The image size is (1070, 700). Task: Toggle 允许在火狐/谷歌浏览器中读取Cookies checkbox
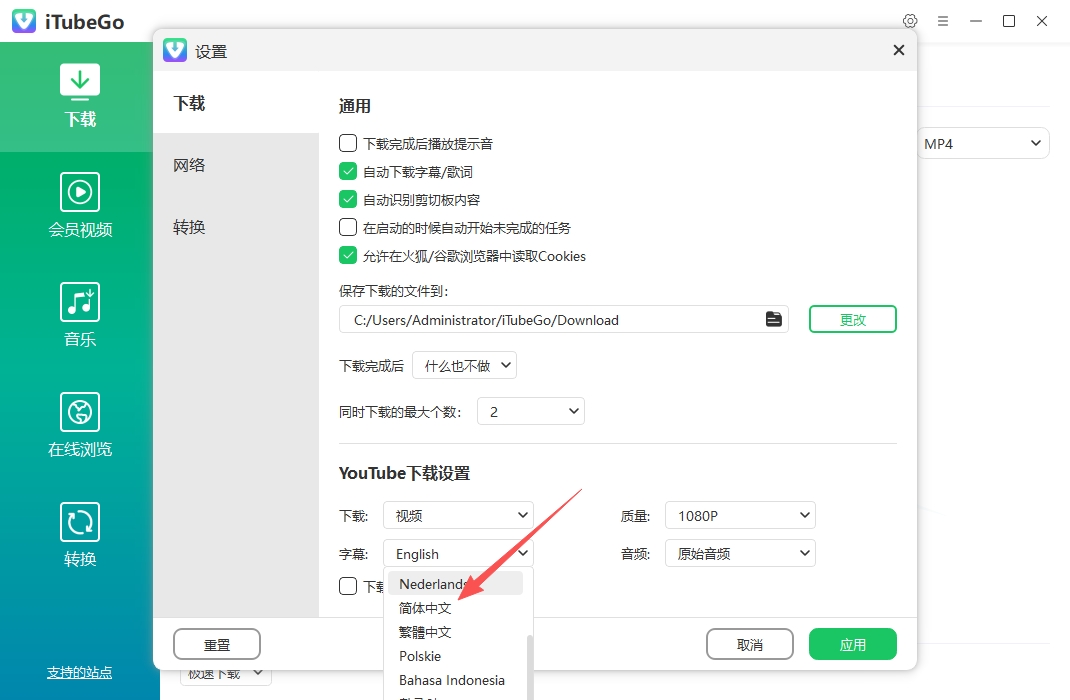coord(348,256)
